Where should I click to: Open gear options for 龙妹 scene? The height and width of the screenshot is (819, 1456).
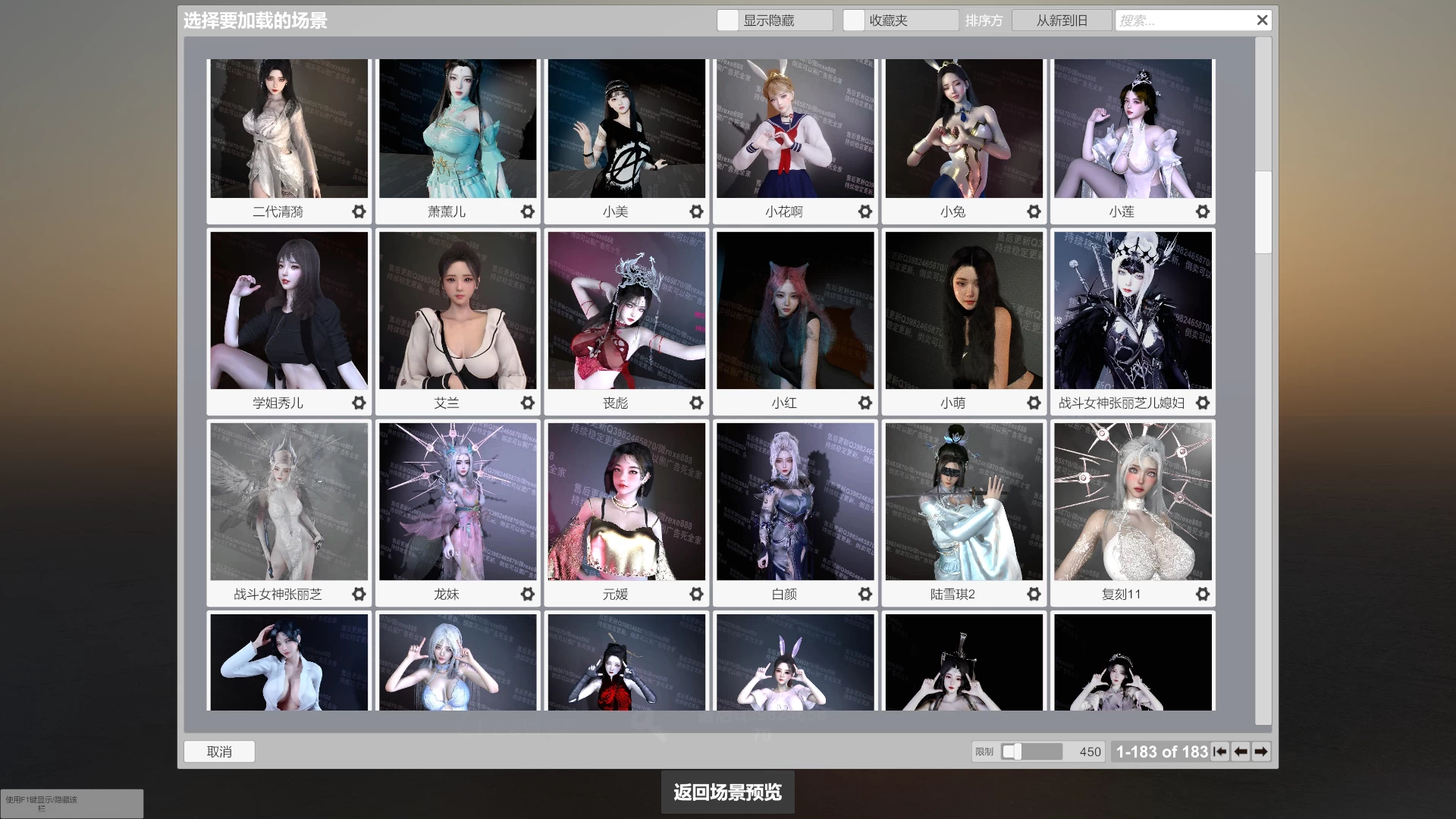tap(528, 594)
